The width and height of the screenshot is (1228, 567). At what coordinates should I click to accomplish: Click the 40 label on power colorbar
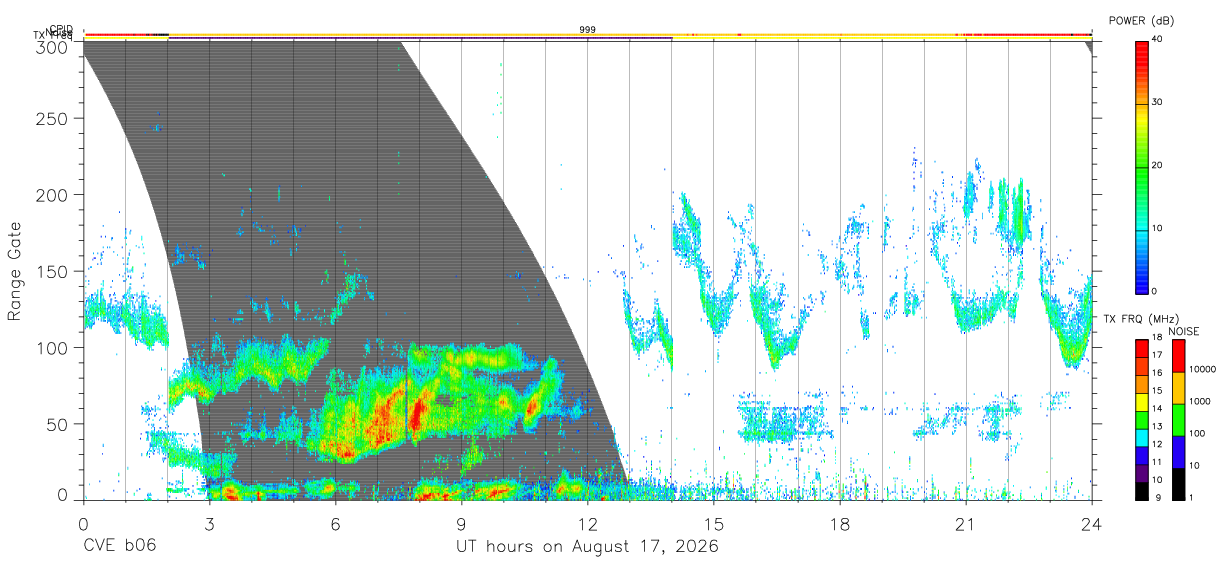(x=1158, y=39)
